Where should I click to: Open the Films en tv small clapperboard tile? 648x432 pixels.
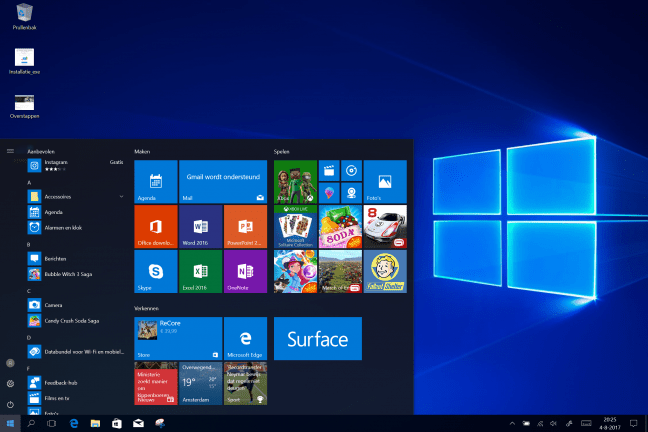click(x=329, y=171)
